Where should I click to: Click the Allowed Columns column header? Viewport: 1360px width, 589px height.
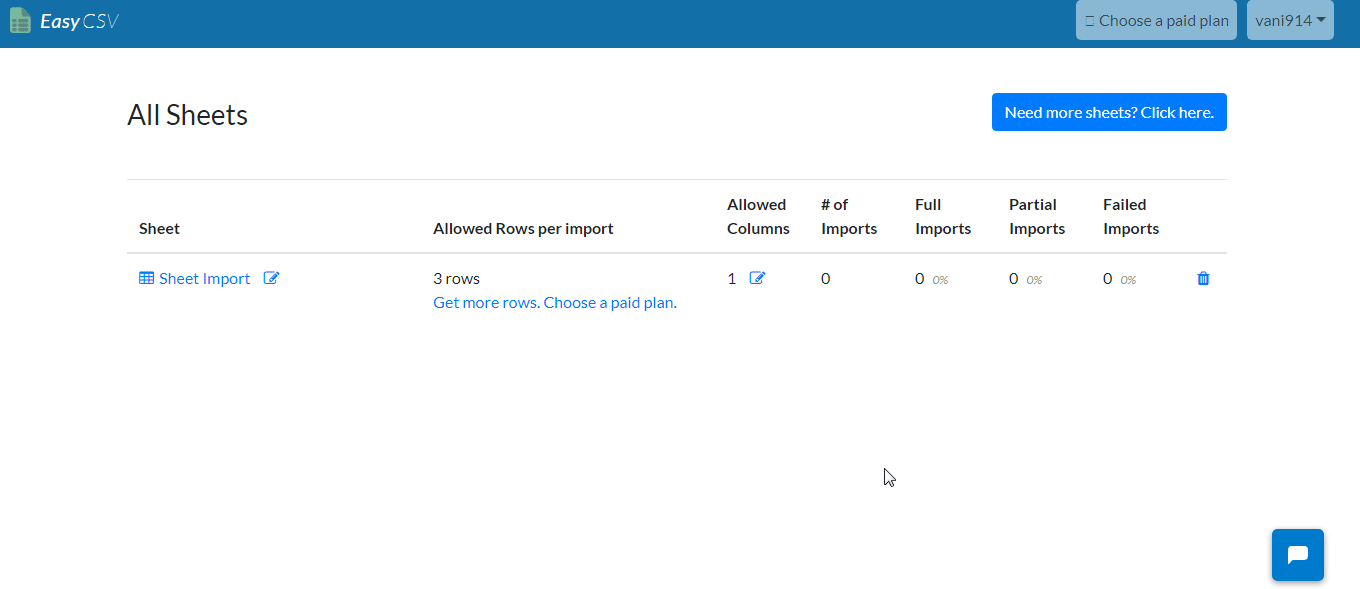[x=758, y=216]
